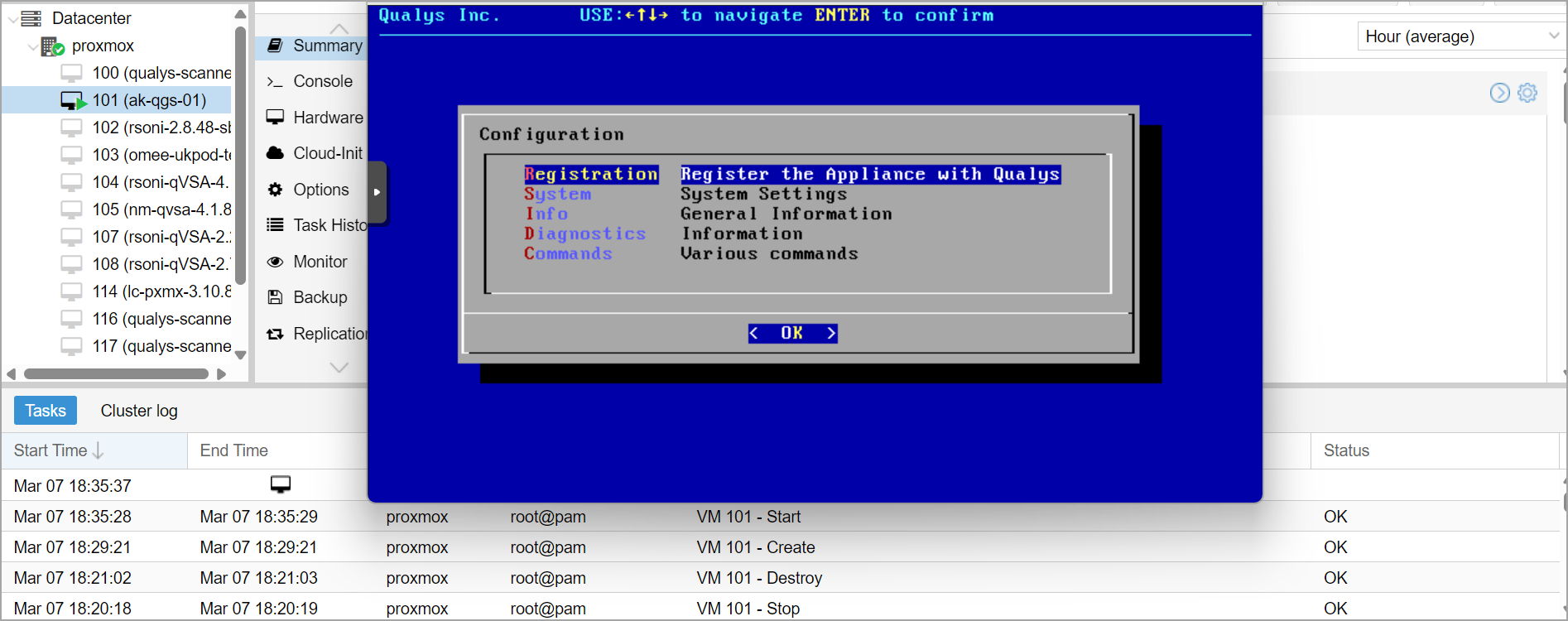Click the 'VM 101 - Start' task entry
Viewport: 1568px width, 621px height.
748,517
